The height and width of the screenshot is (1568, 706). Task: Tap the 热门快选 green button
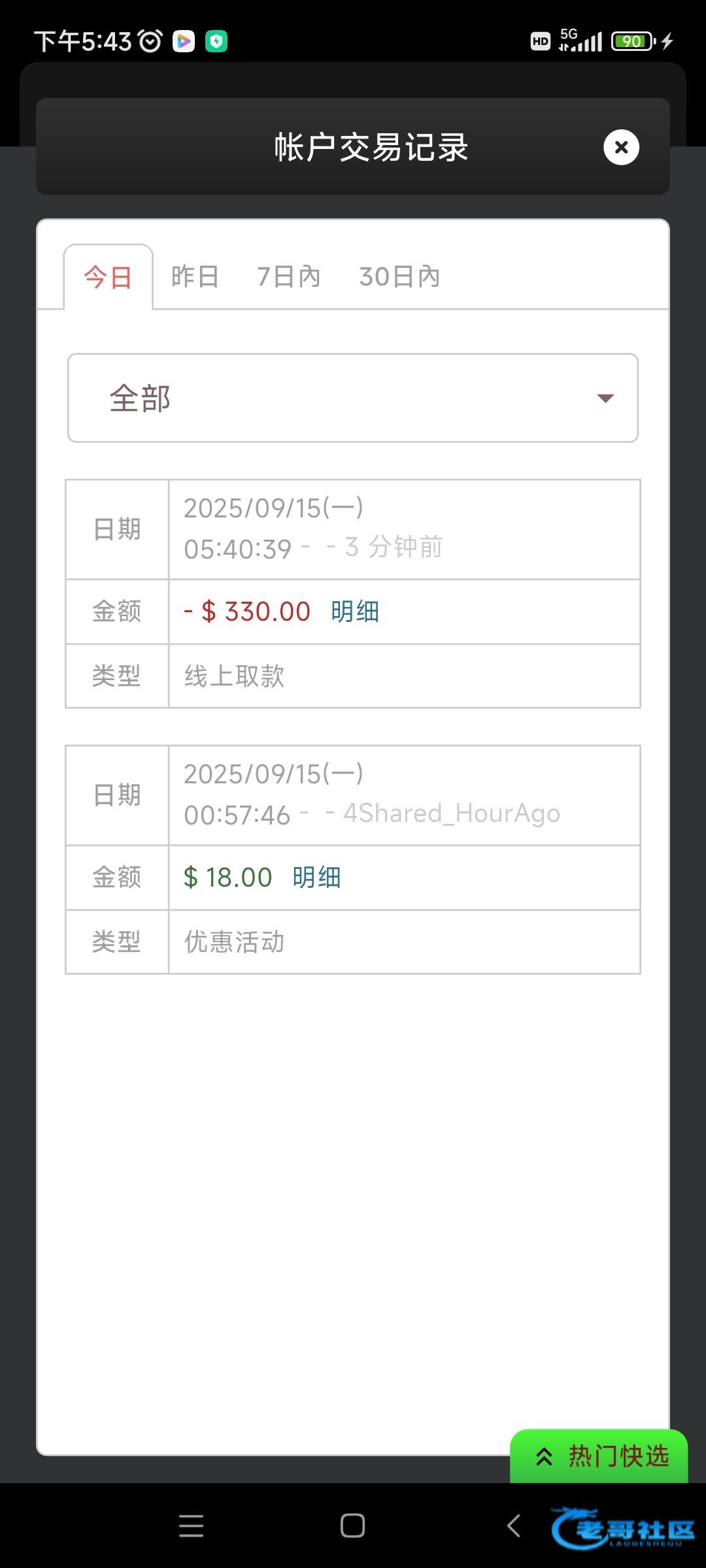(599, 1456)
